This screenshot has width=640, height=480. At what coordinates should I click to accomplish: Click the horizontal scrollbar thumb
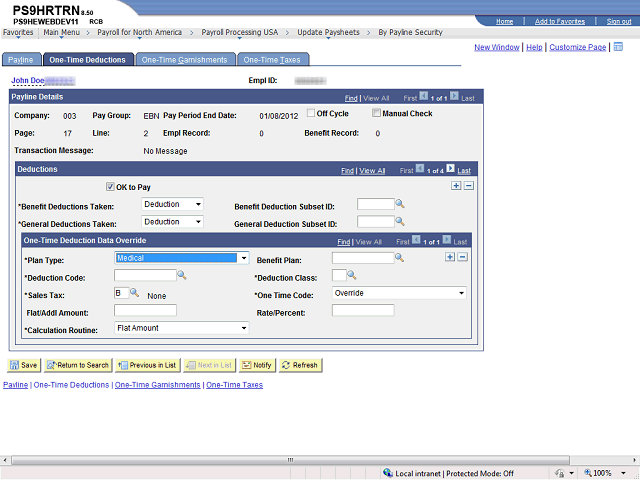290,460
